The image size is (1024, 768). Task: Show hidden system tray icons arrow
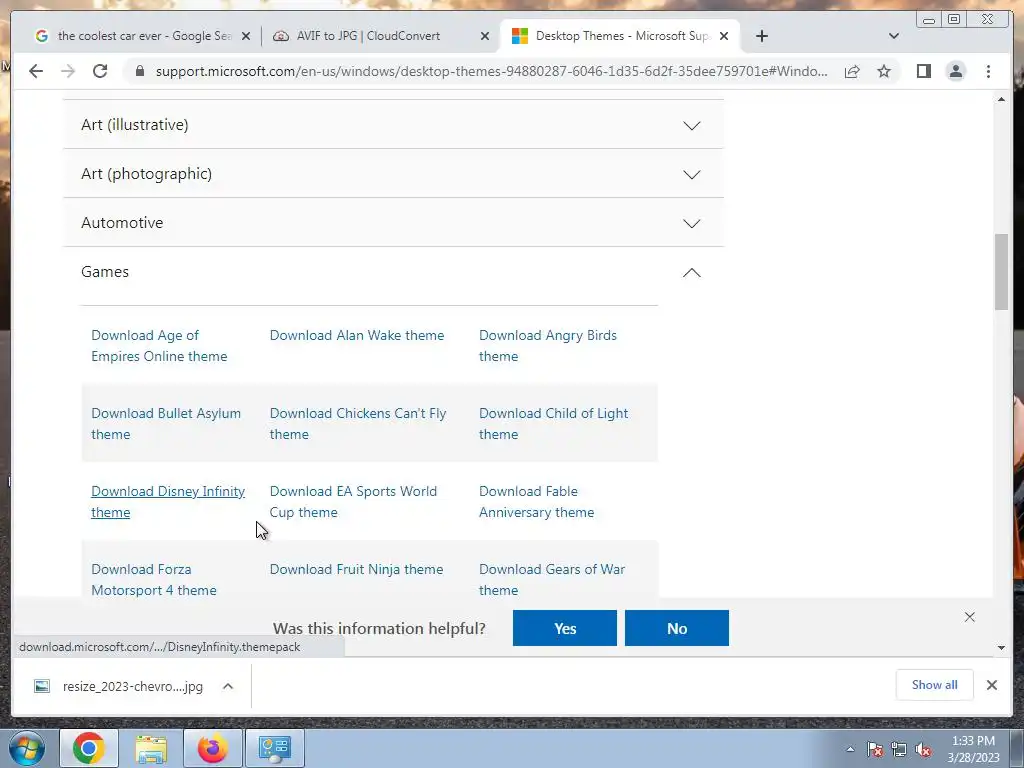[x=850, y=749]
